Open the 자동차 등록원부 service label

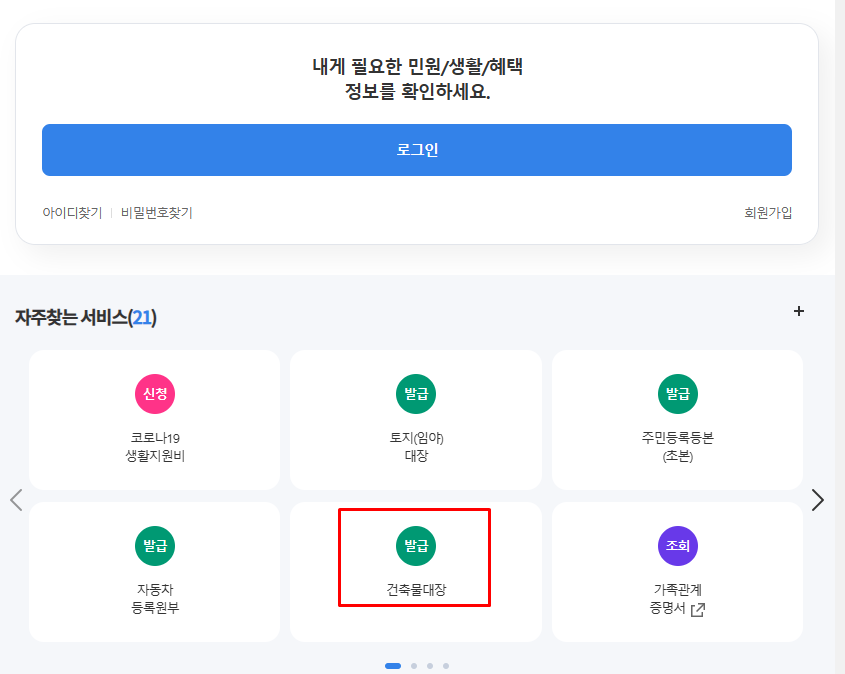click(155, 599)
